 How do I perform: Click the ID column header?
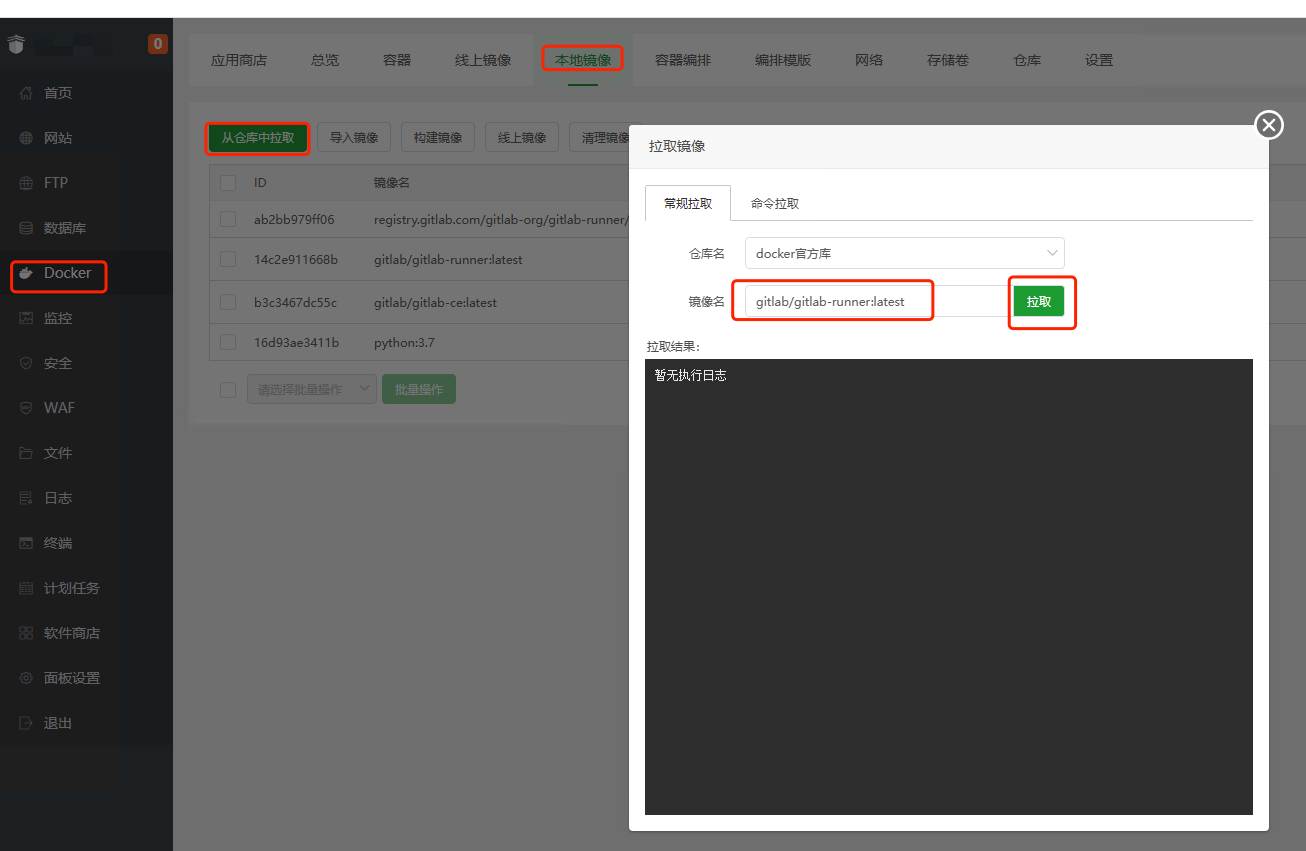point(260,183)
